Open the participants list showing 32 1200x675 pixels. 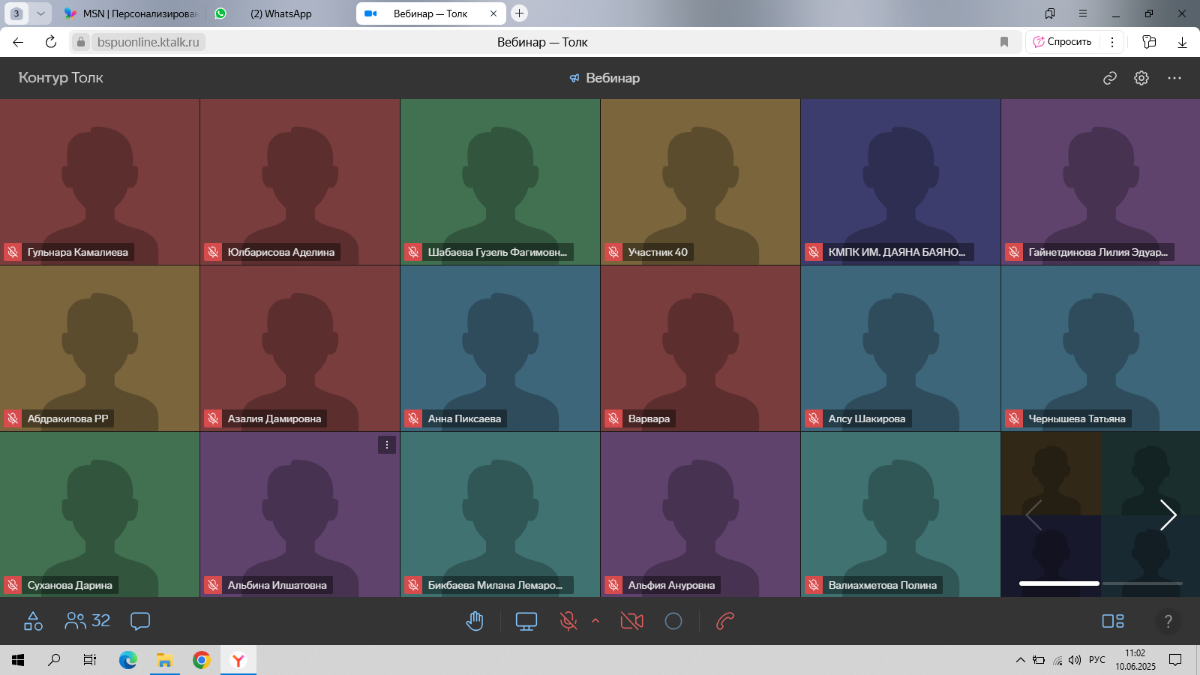[x=87, y=621]
